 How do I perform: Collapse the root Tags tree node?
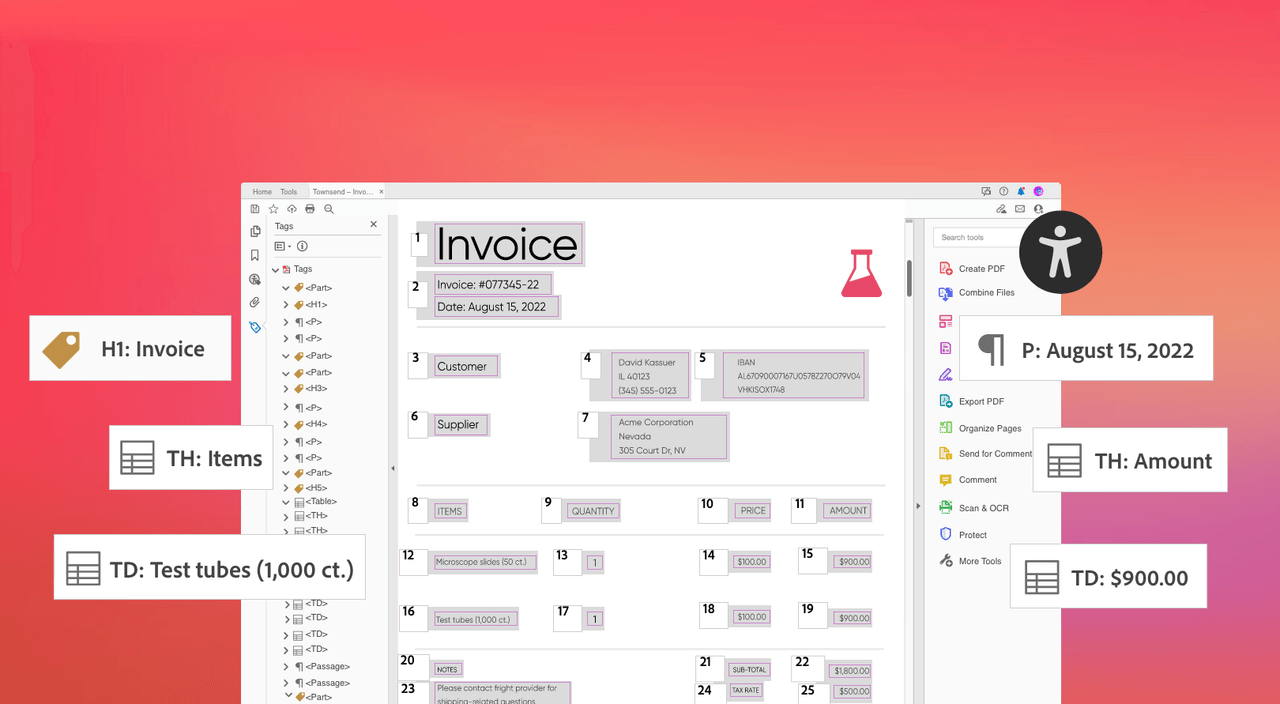pyautogui.click(x=275, y=270)
